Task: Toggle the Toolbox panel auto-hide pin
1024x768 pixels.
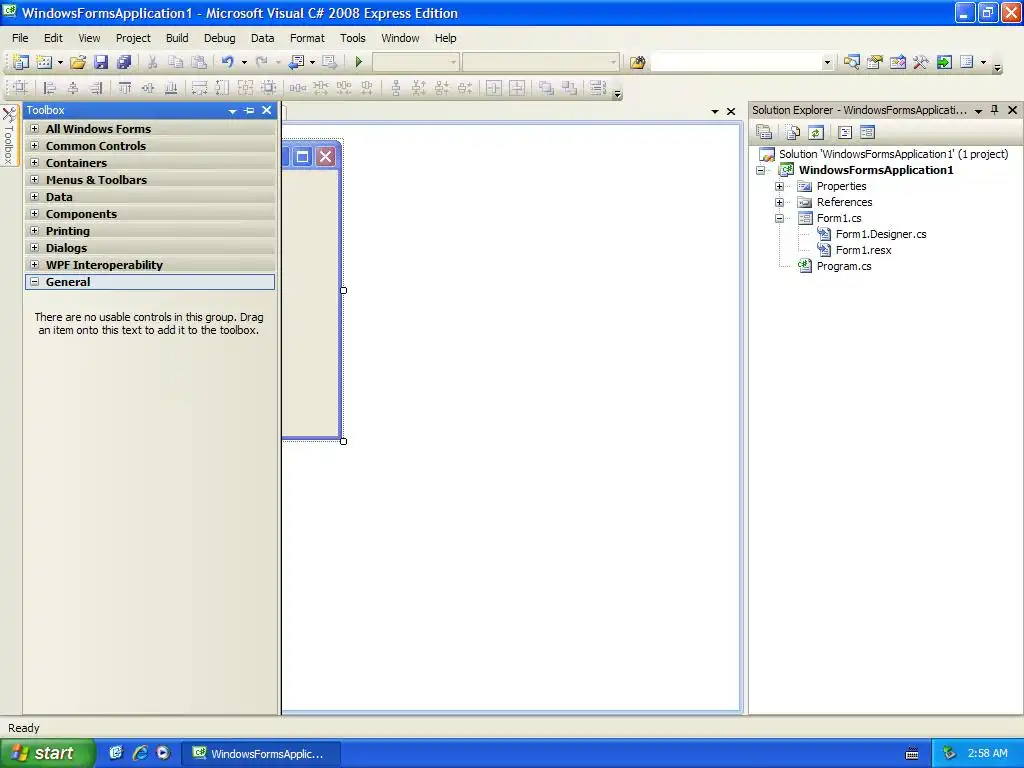Action: click(249, 110)
